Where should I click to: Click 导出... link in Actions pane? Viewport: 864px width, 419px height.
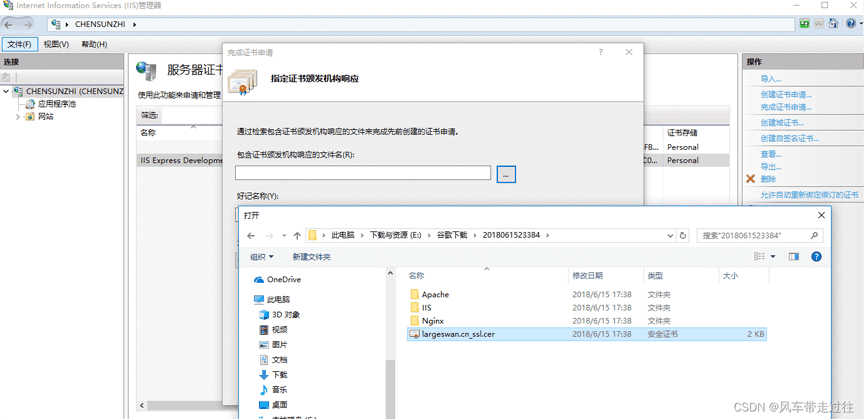click(771, 166)
